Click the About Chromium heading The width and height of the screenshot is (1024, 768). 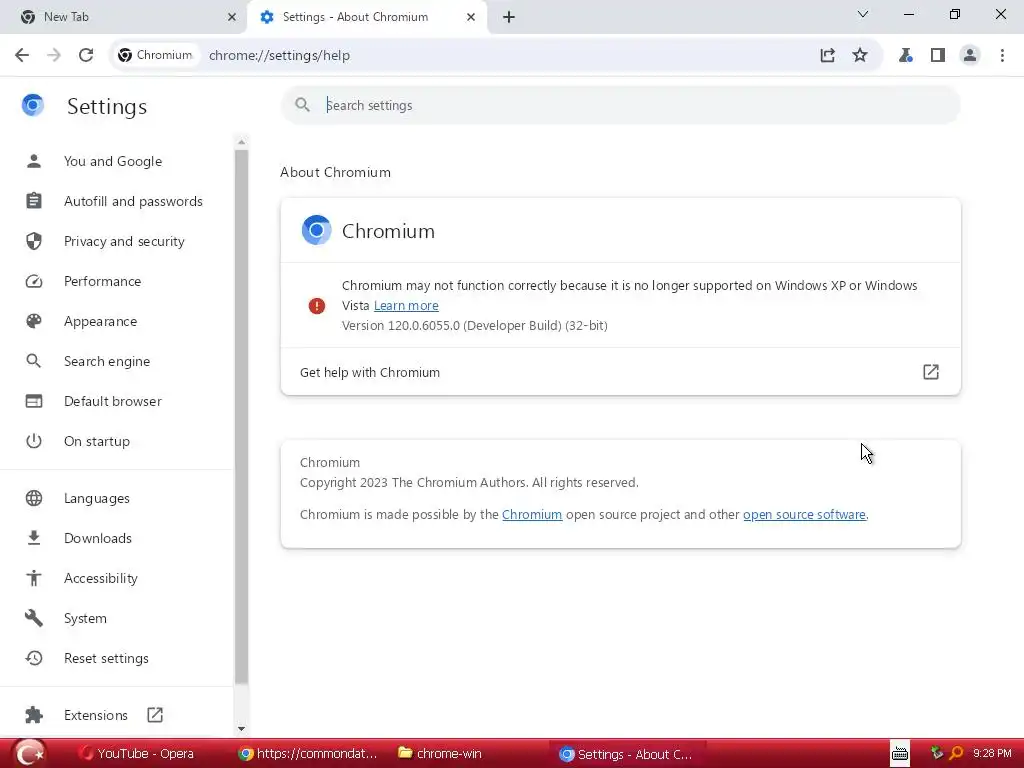pos(336,172)
